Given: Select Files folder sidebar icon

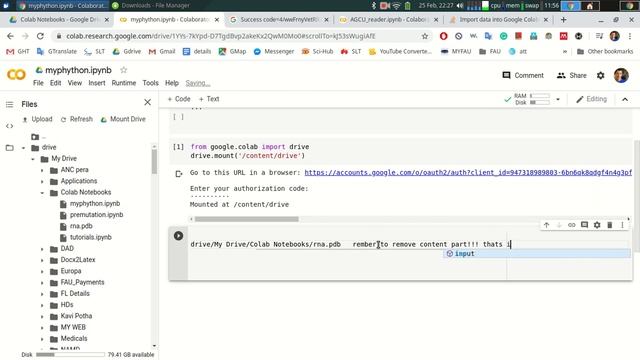Looking at the screenshot, I should [9, 148].
